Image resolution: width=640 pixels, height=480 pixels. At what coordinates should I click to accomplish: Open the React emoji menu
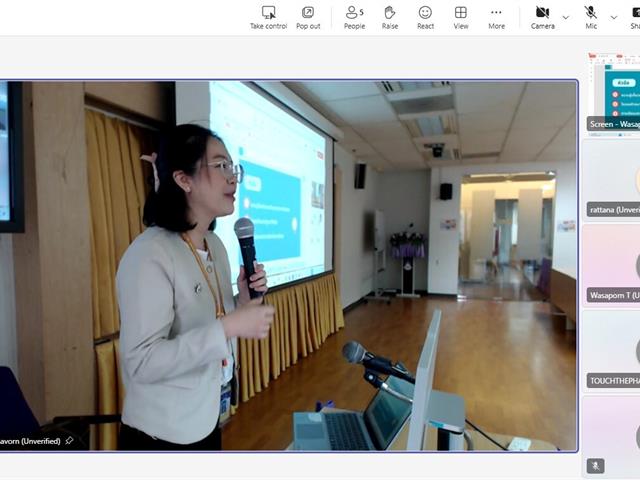(x=425, y=16)
